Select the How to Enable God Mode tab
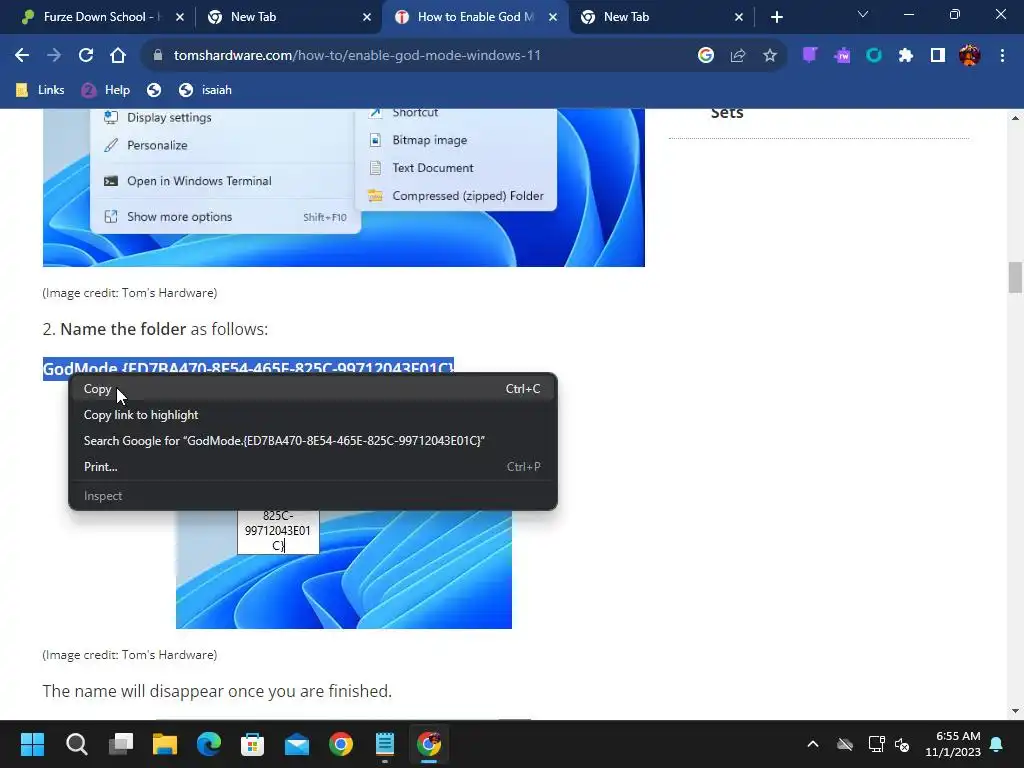This screenshot has width=1024, height=768. [x=475, y=17]
